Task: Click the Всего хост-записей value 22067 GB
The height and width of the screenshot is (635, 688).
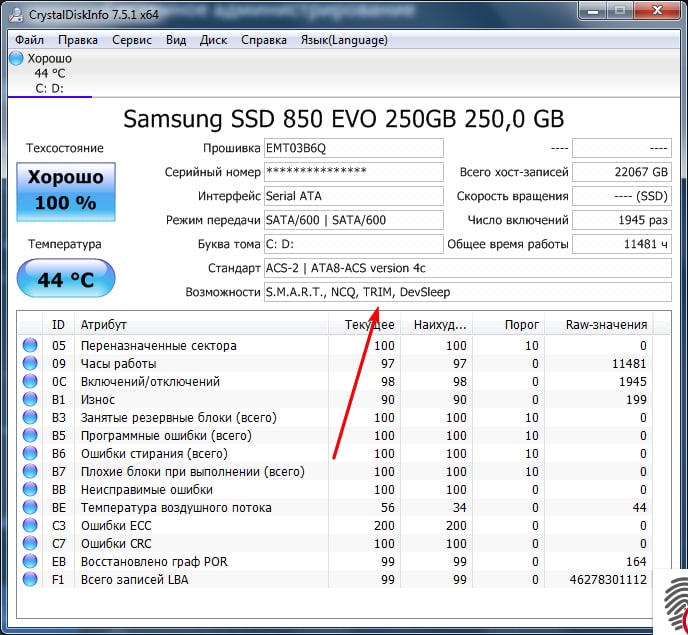Action: pos(622,172)
